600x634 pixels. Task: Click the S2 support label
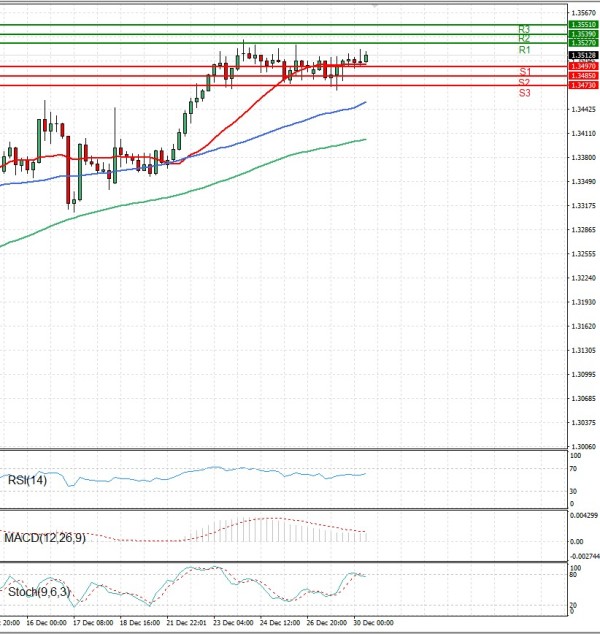[524, 82]
